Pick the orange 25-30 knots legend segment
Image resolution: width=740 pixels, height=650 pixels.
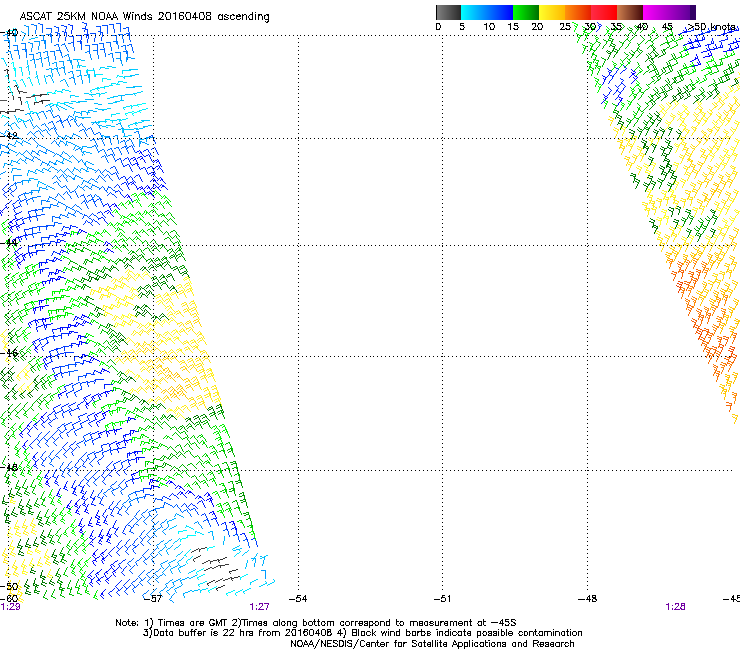click(x=578, y=12)
